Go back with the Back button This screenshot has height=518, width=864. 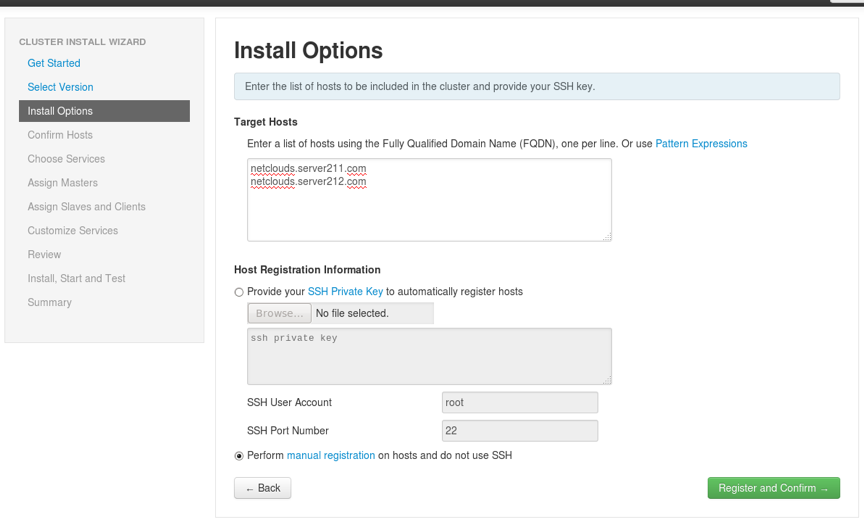pyautogui.click(x=262, y=488)
